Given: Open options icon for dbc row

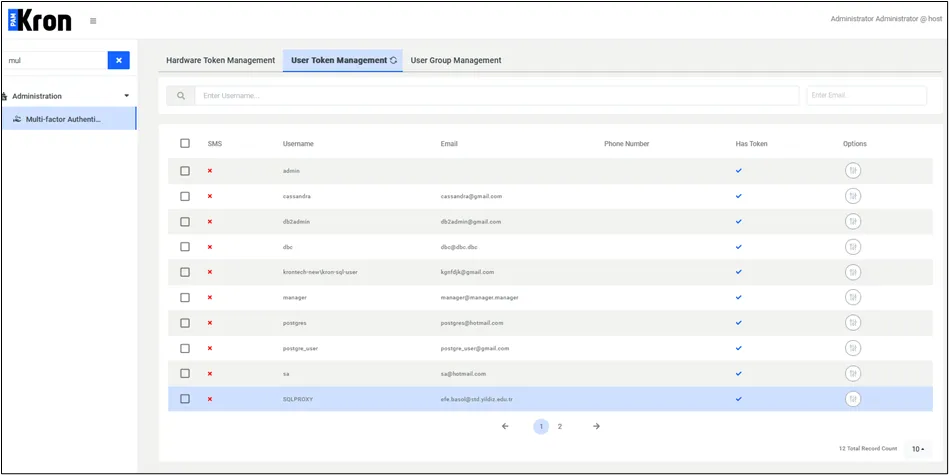Looking at the screenshot, I should click(853, 247).
